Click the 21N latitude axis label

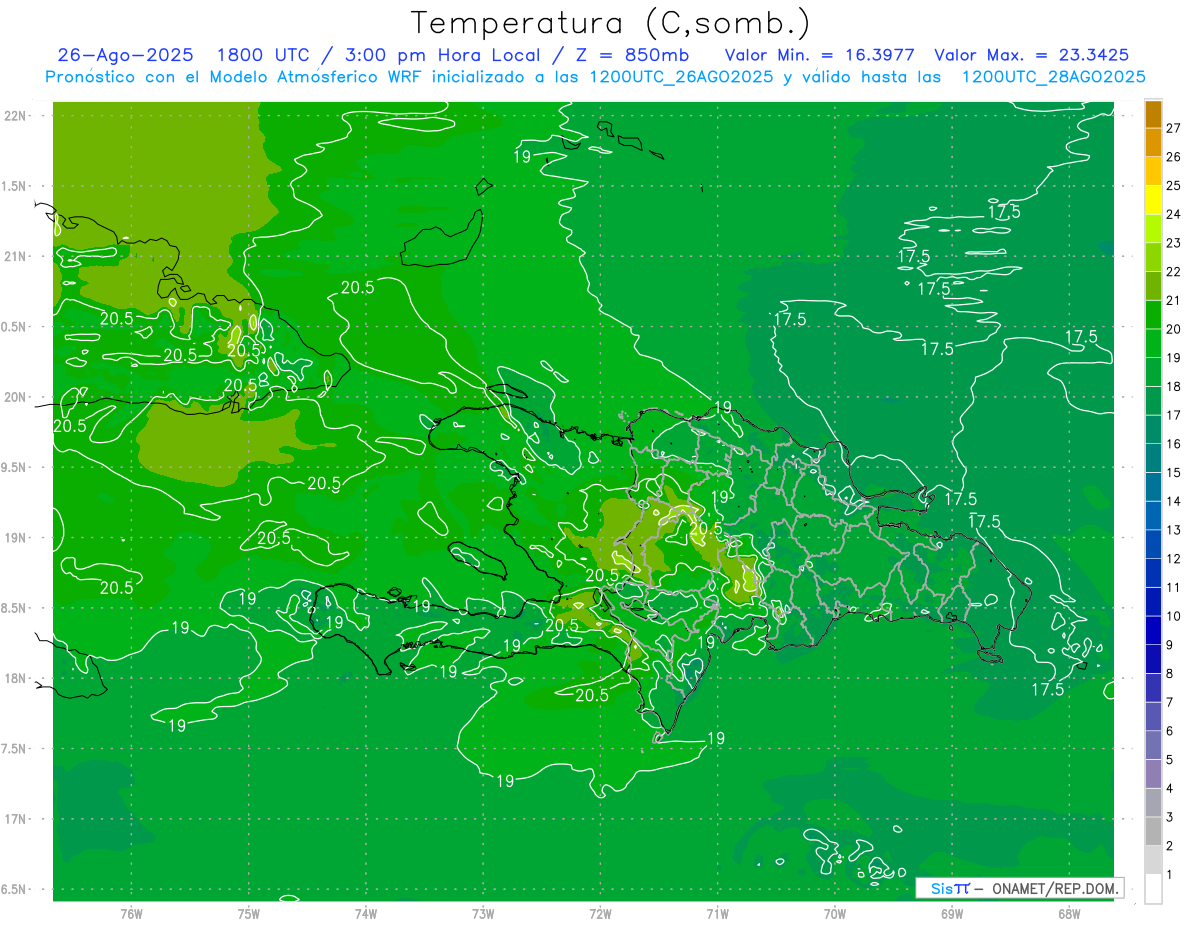[x=17, y=256]
